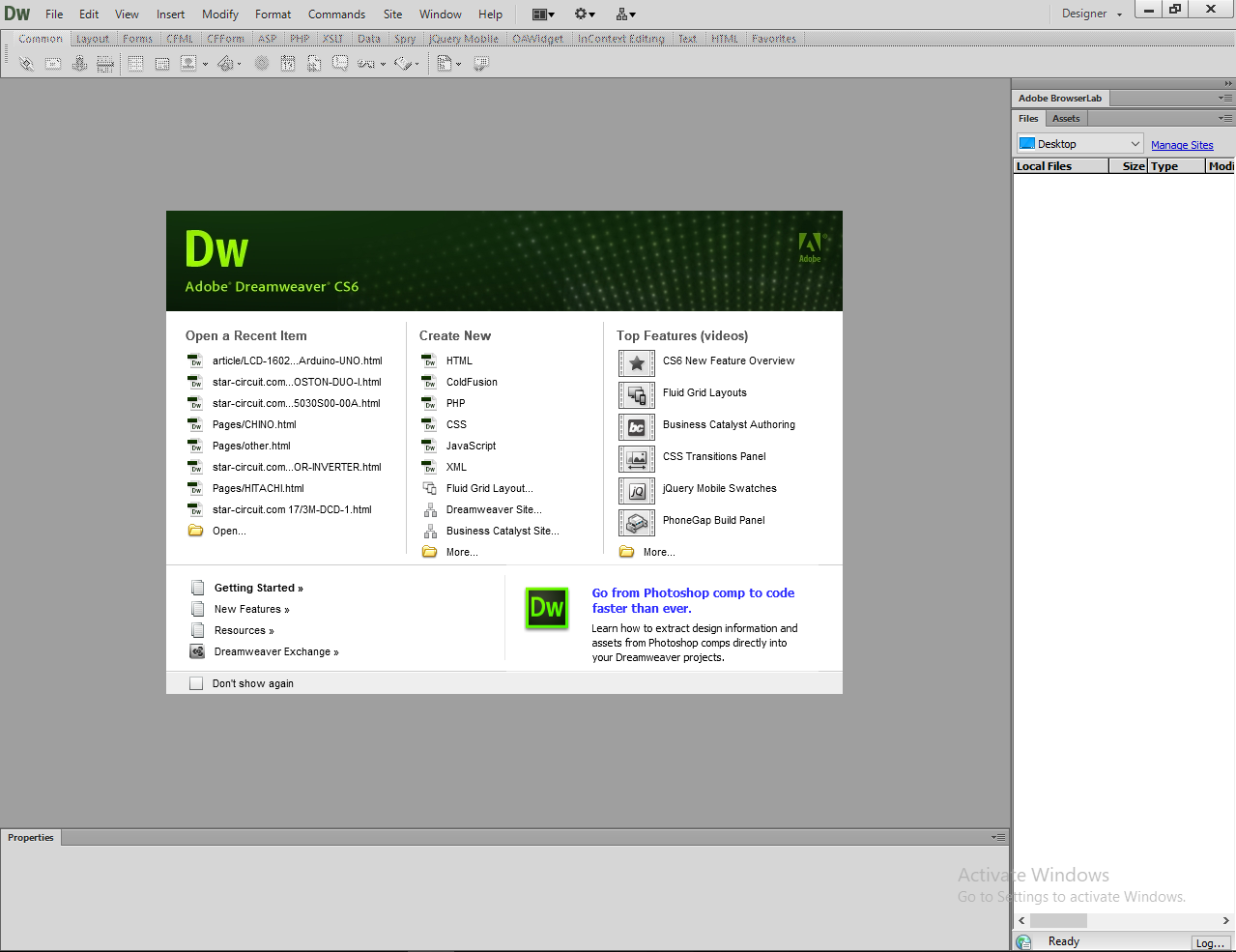Open the Modify menu
1236x952 pixels.
pyautogui.click(x=220, y=14)
